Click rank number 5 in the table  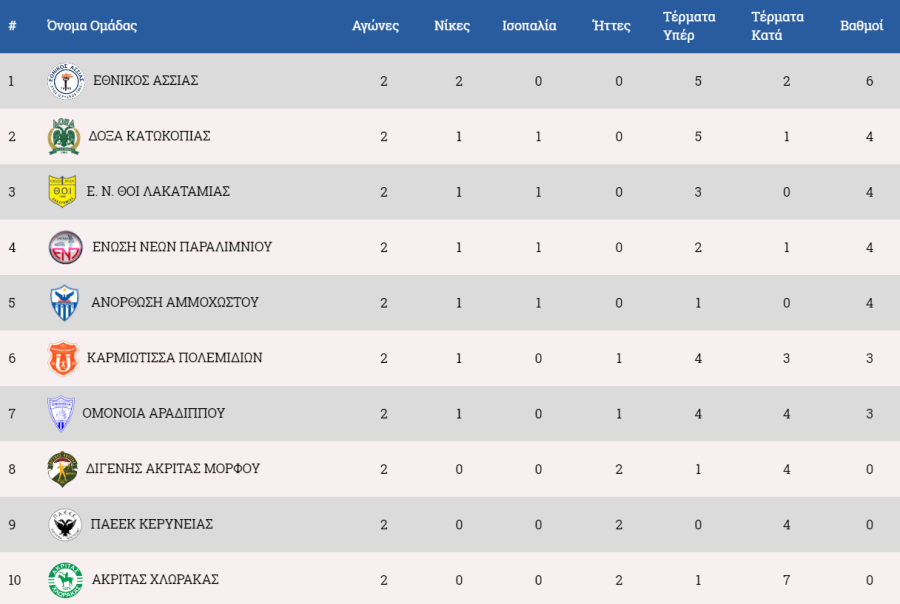point(11,303)
